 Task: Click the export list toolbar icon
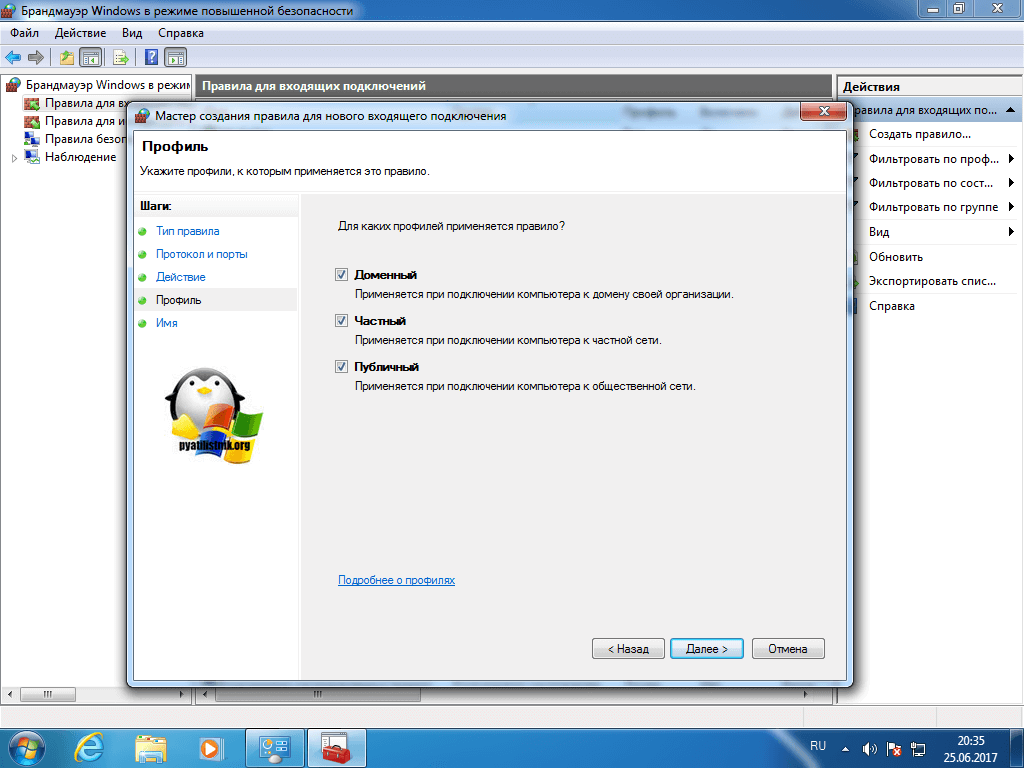pos(121,57)
